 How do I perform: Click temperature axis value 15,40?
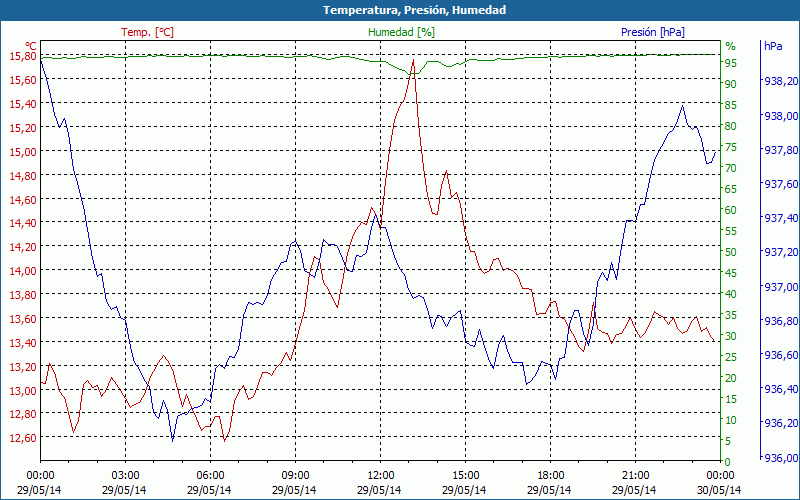point(23,104)
